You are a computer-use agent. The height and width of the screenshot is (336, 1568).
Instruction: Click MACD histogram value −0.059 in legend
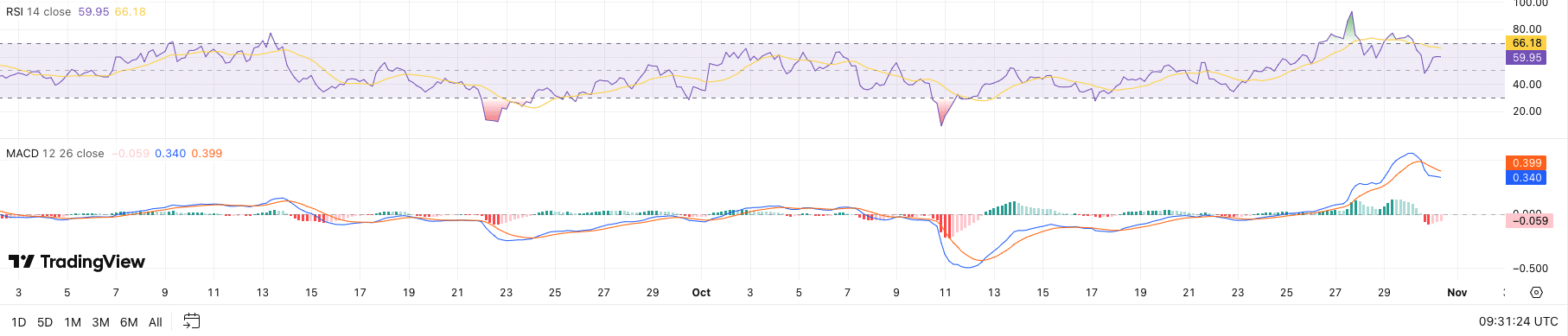(130, 153)
